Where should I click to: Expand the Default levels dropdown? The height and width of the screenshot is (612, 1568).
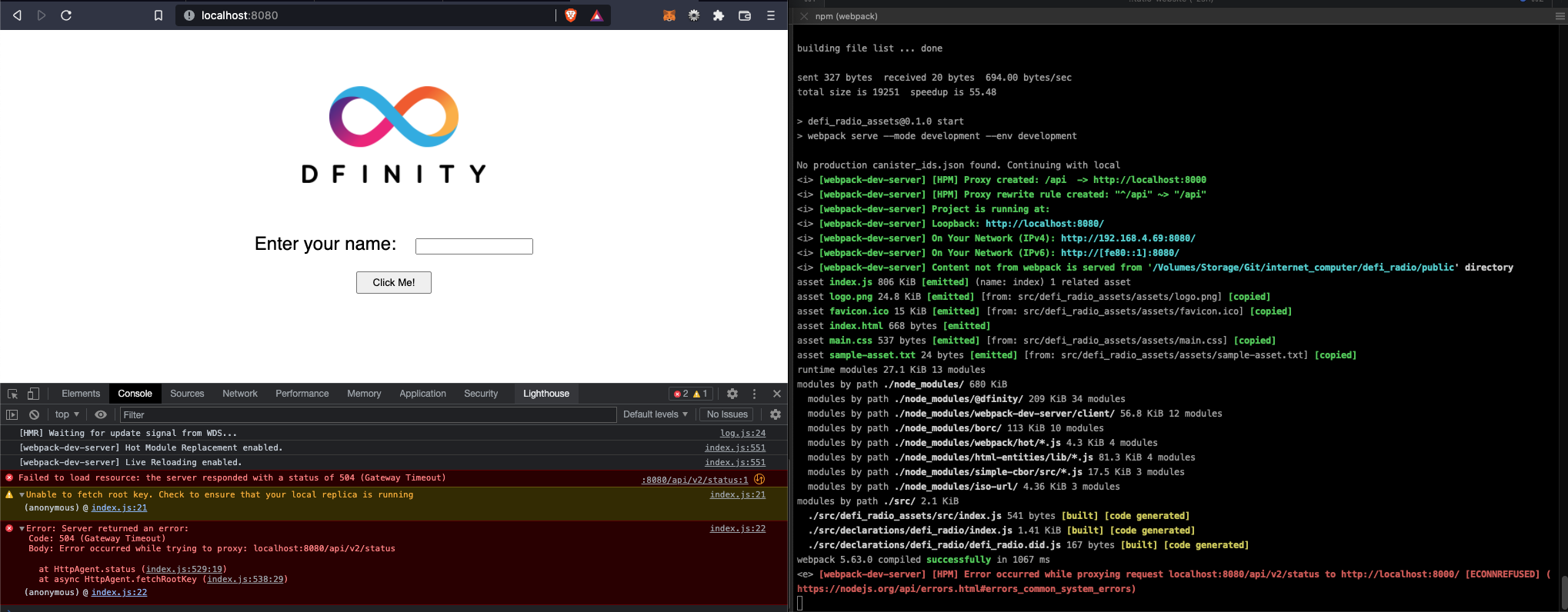coord(655,414)
